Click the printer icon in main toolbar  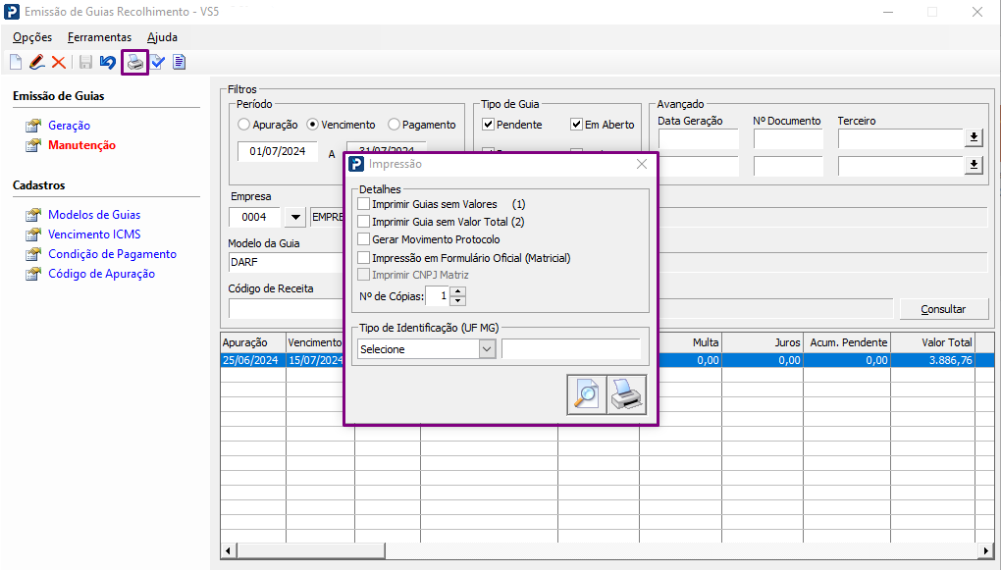(x=134, y=63)
